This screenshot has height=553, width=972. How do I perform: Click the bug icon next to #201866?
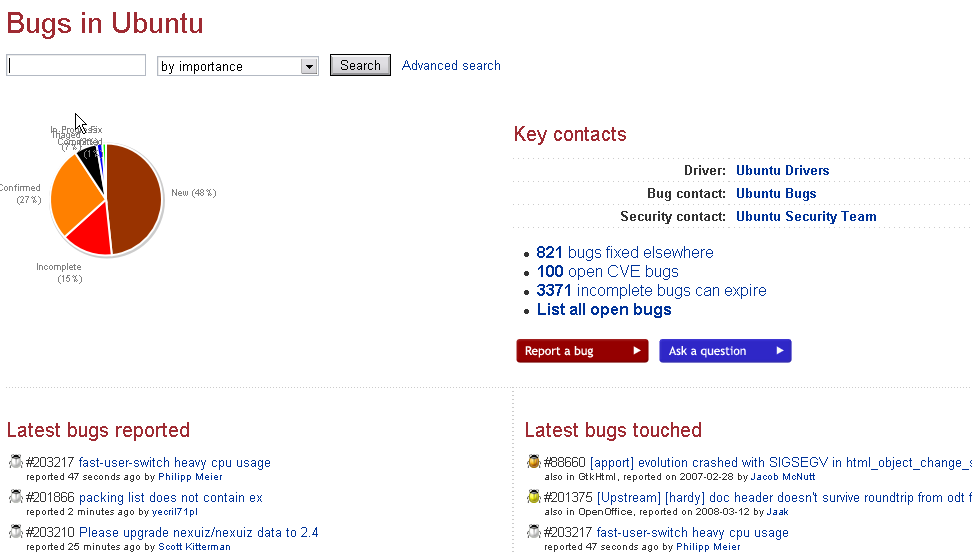[x=15, y=497]
